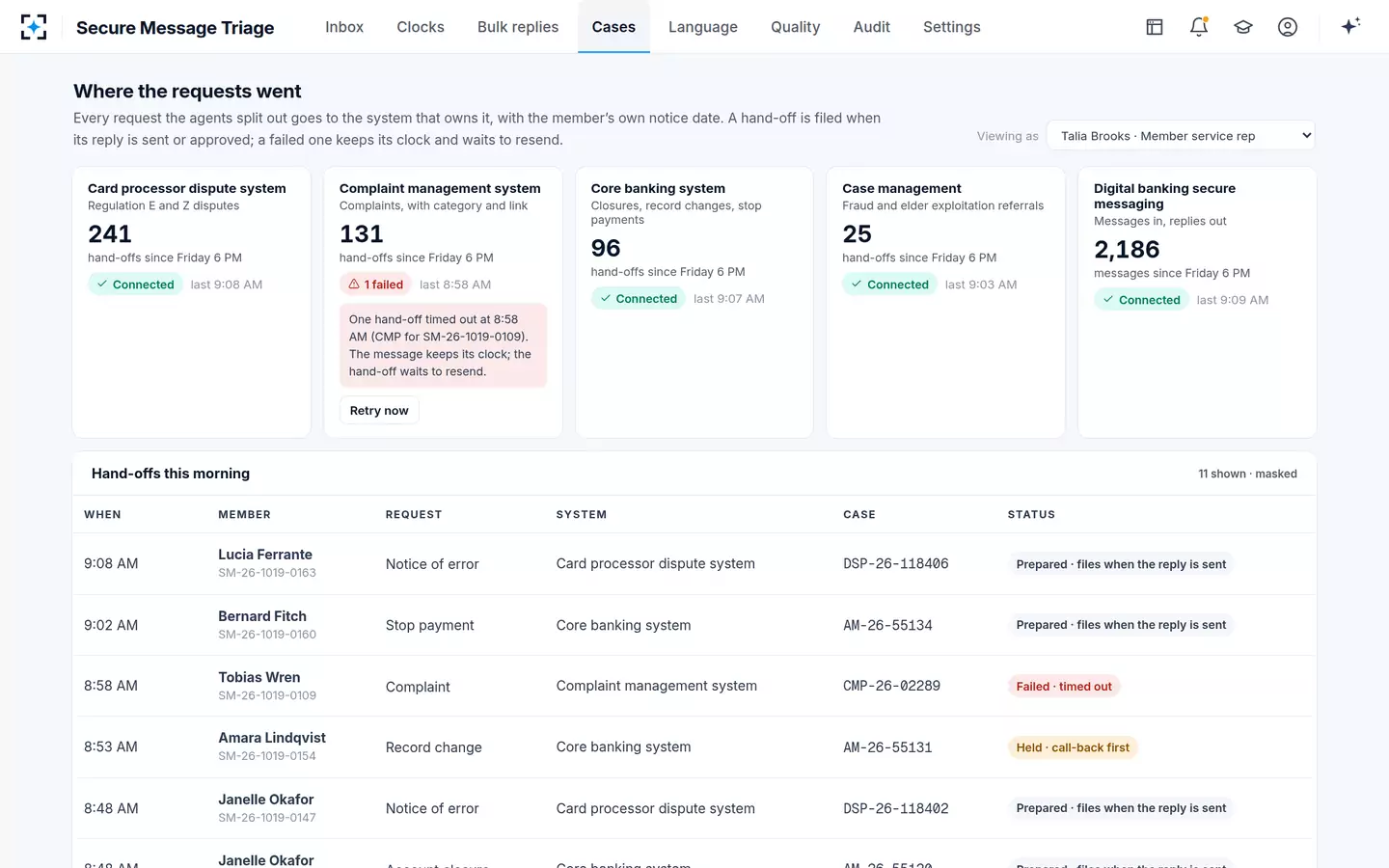
Task: Select the Cases tab
Action: pos(613,27)
